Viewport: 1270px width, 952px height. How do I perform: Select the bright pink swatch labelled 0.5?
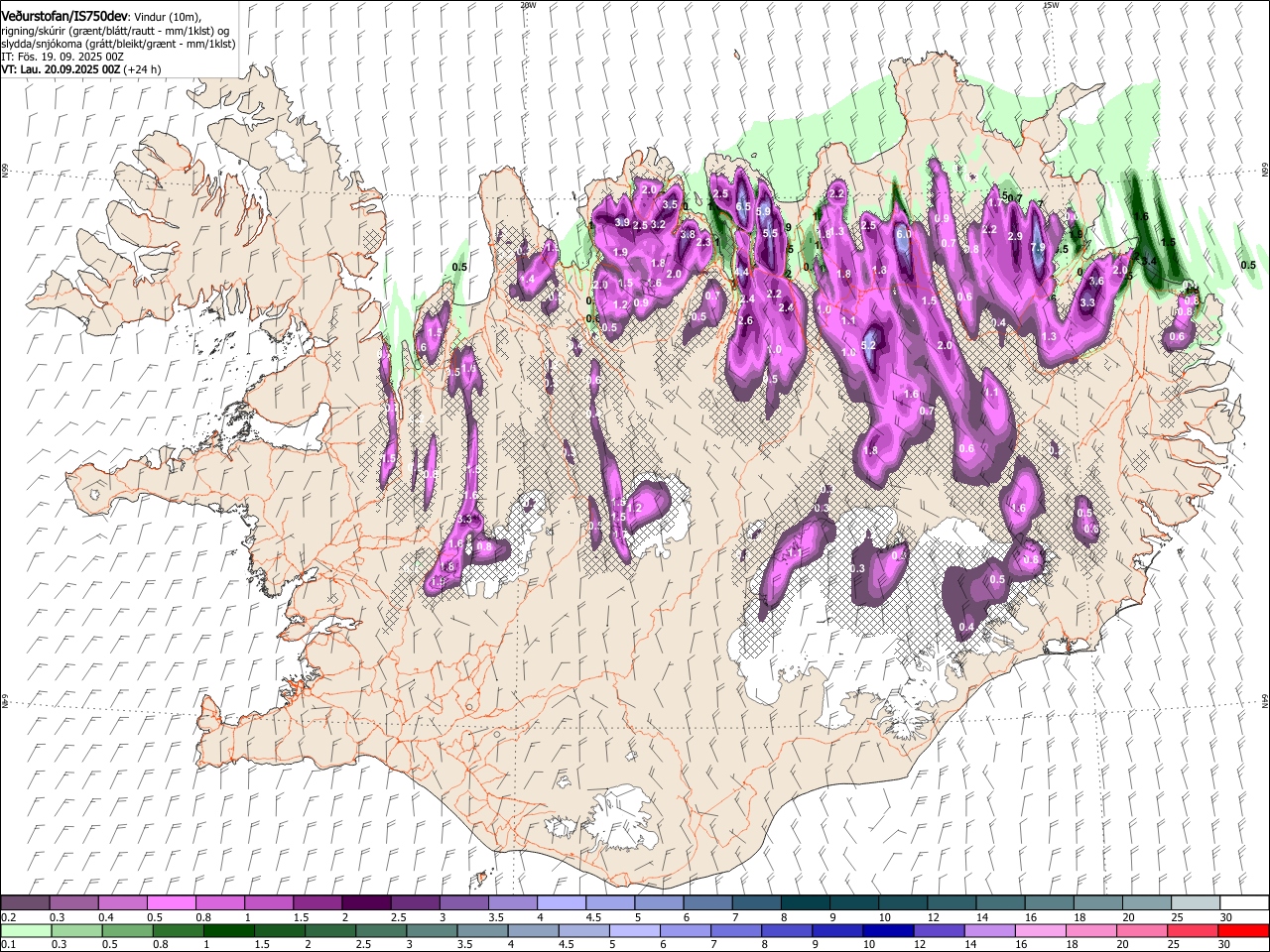(171, 903)
